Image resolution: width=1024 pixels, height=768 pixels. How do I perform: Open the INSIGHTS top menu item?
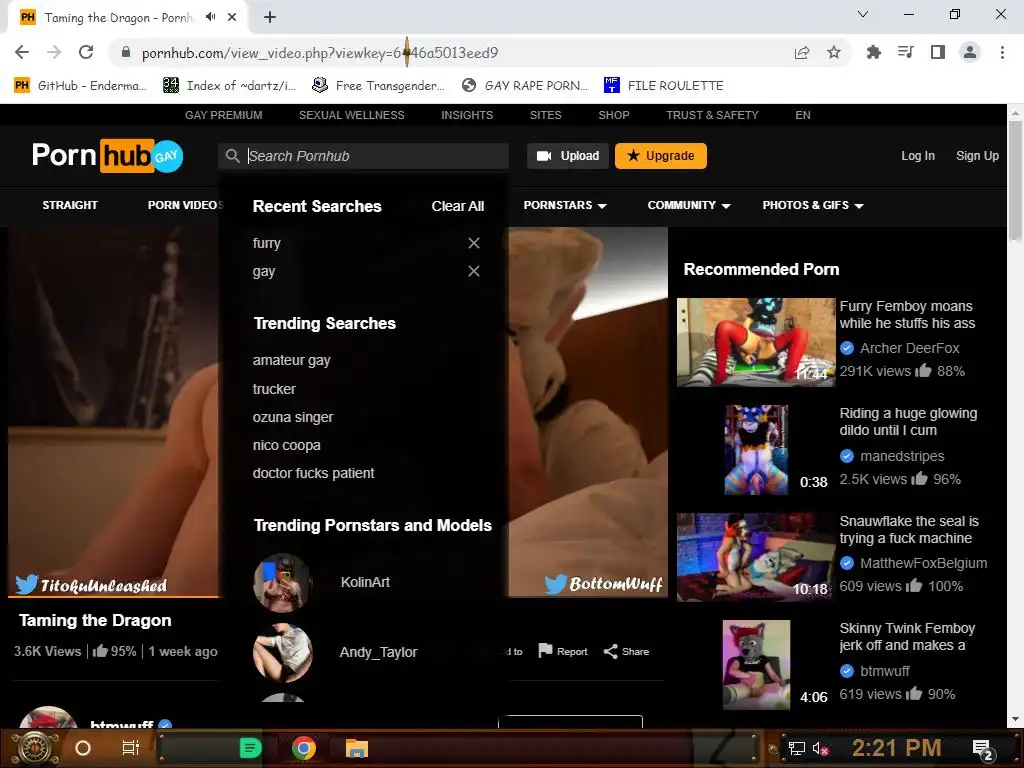point(467,115)
